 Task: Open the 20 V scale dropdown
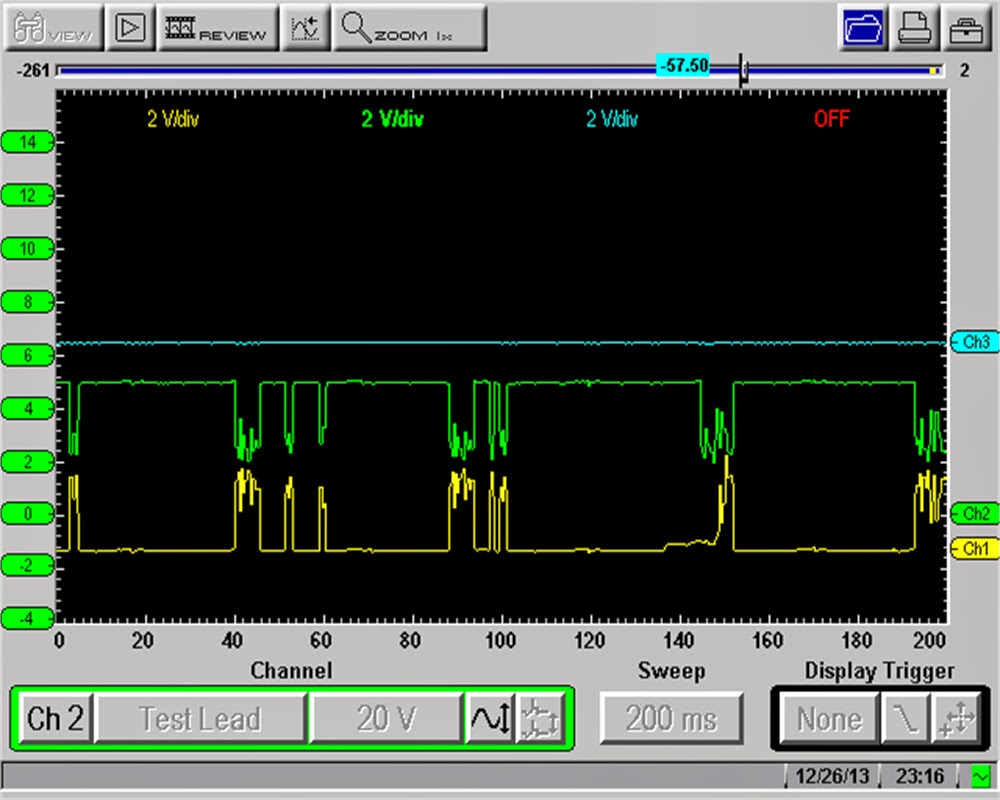[385, 718]
